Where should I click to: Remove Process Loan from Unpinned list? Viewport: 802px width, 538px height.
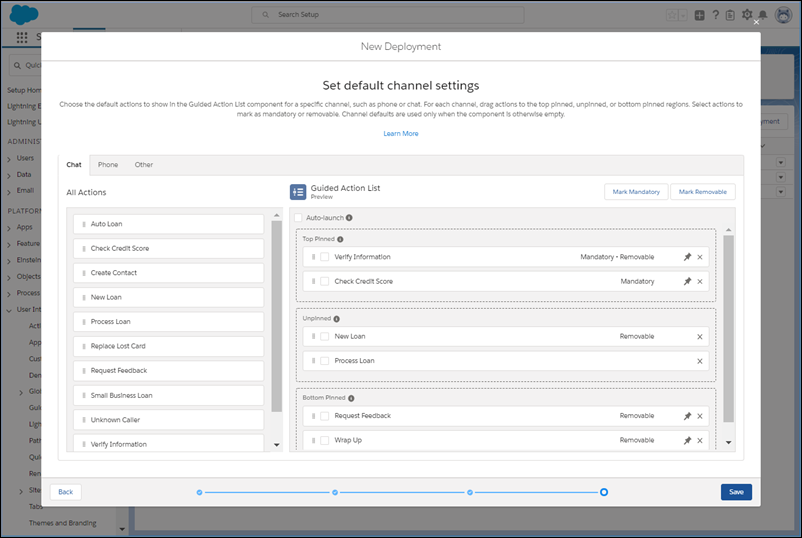click(700, 361)
